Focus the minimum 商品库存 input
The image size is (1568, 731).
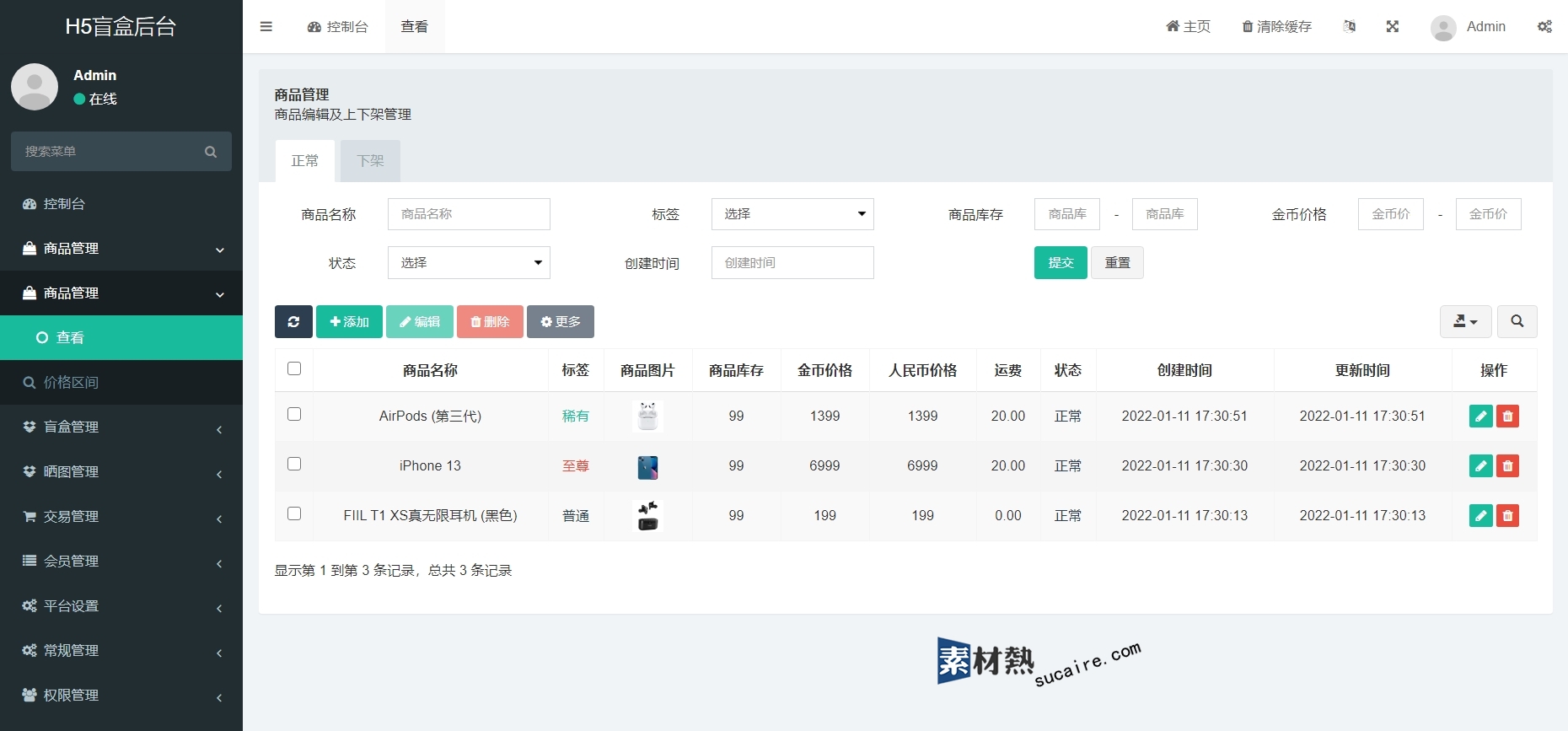click(1067, 214)
